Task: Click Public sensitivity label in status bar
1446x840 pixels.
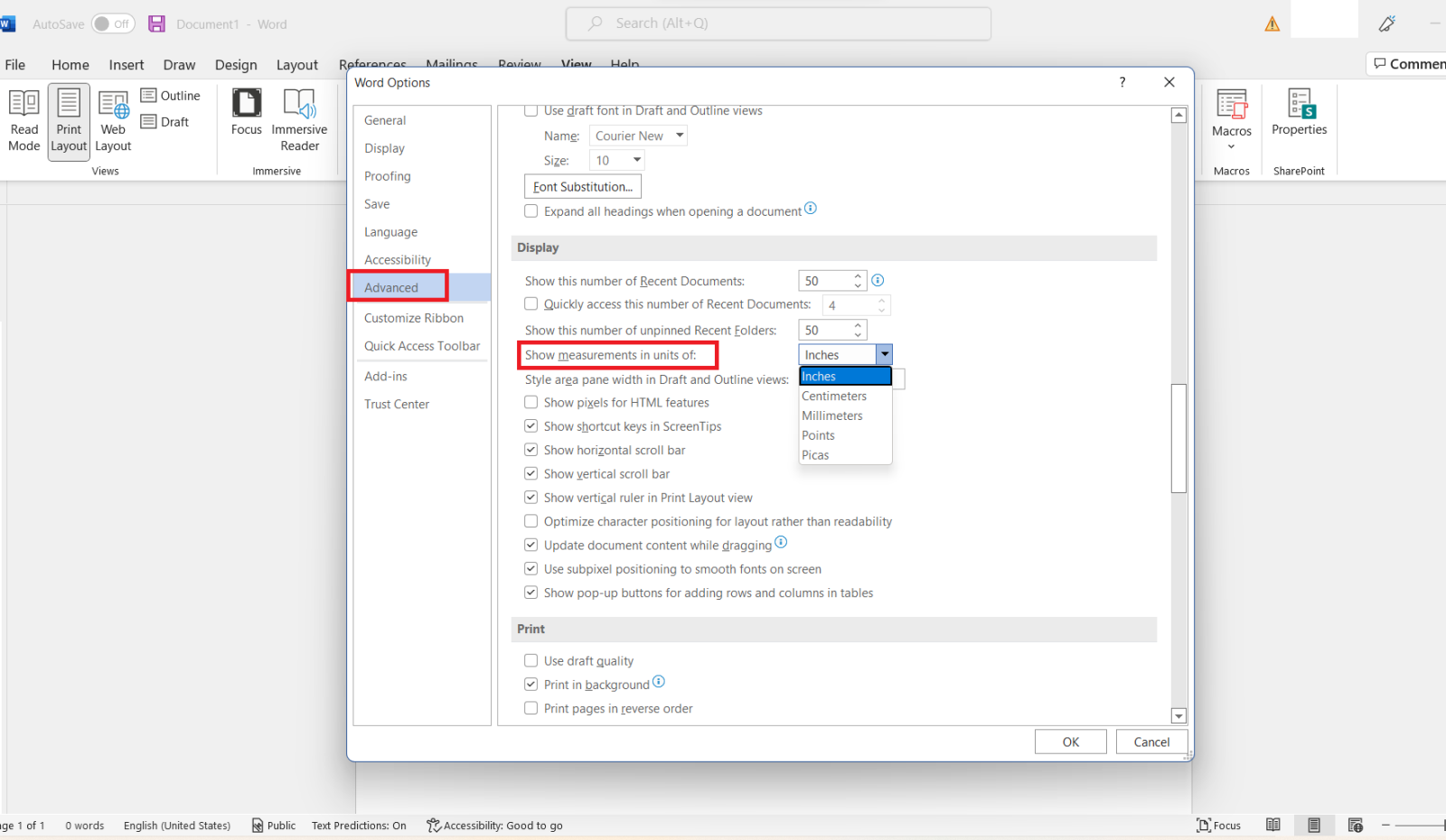Action: [274, 826]
